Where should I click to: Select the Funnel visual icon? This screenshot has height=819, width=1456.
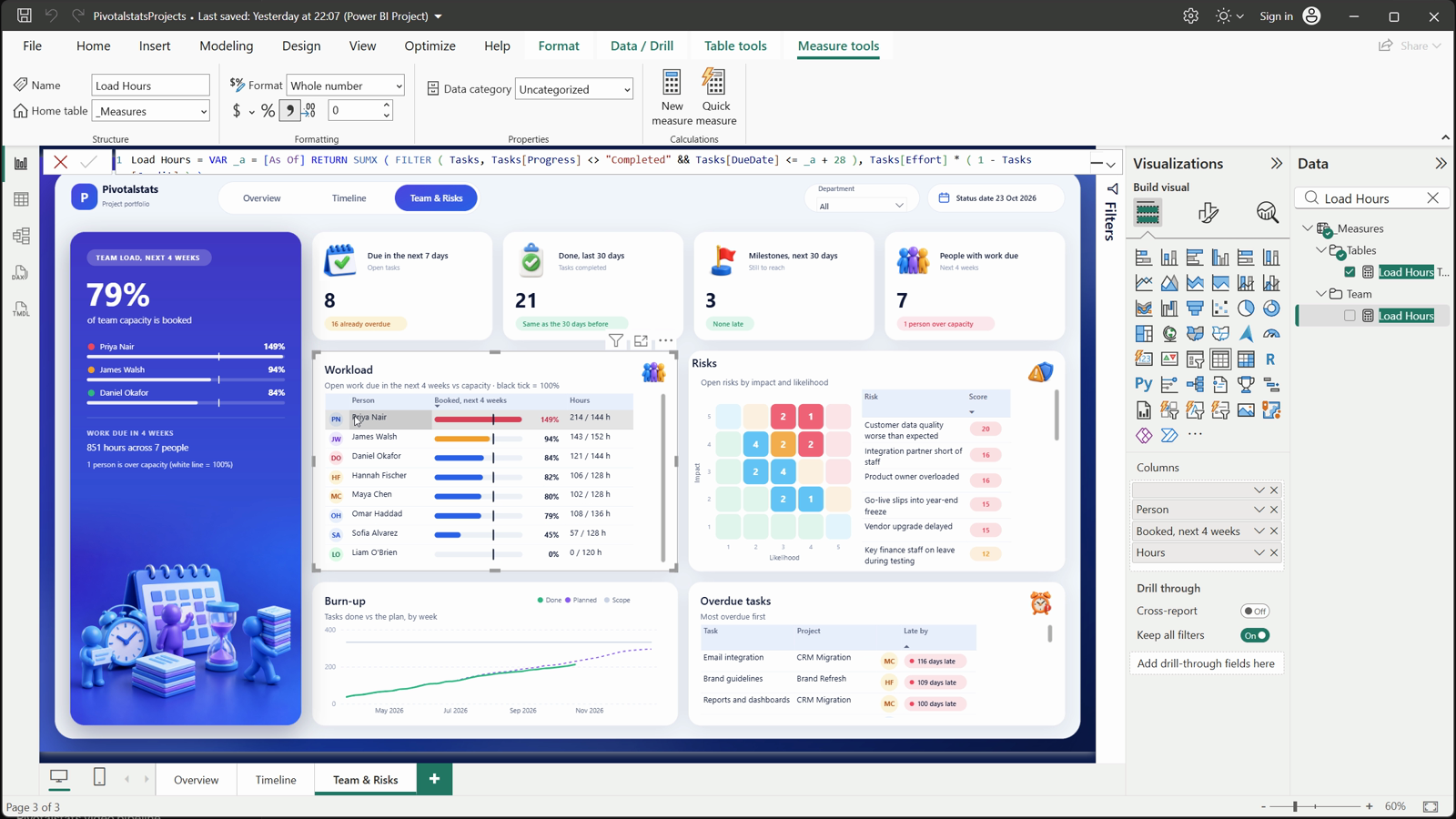[1195, 308]
